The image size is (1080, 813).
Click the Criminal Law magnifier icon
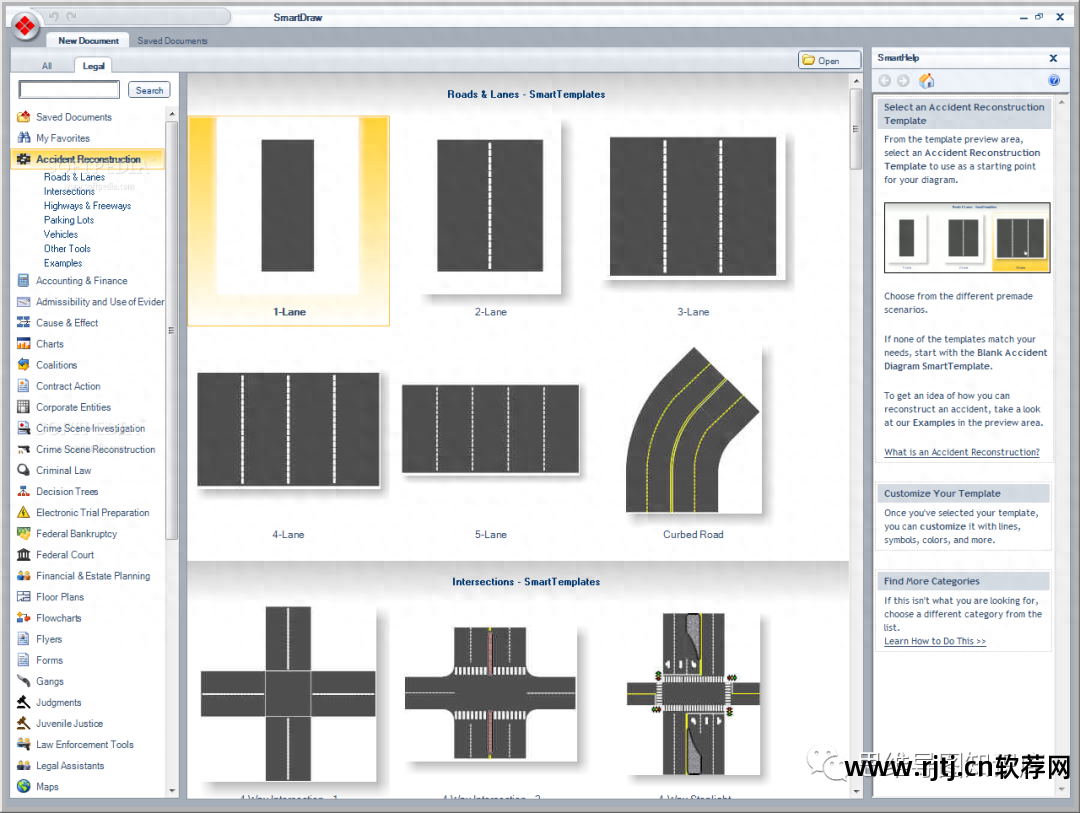(x=23, y=470)
